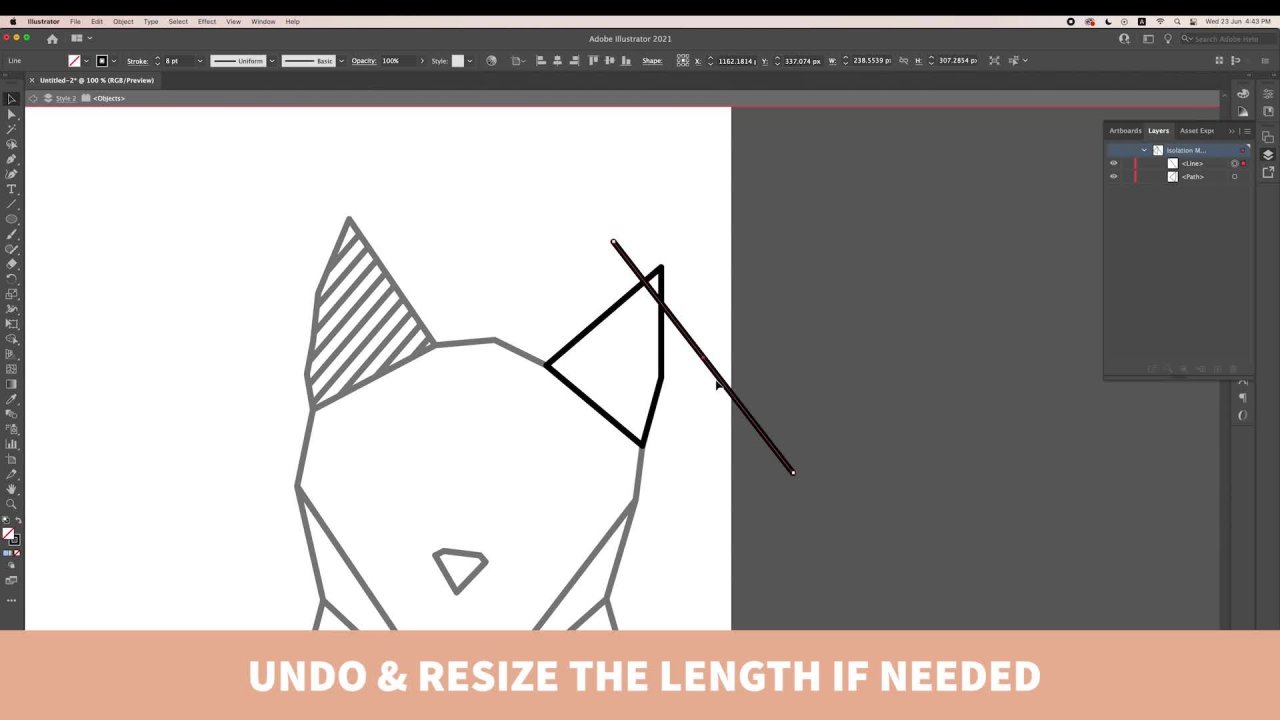
Task: Collapse the Isolation Mode layer group
Action: point(1144,150)
